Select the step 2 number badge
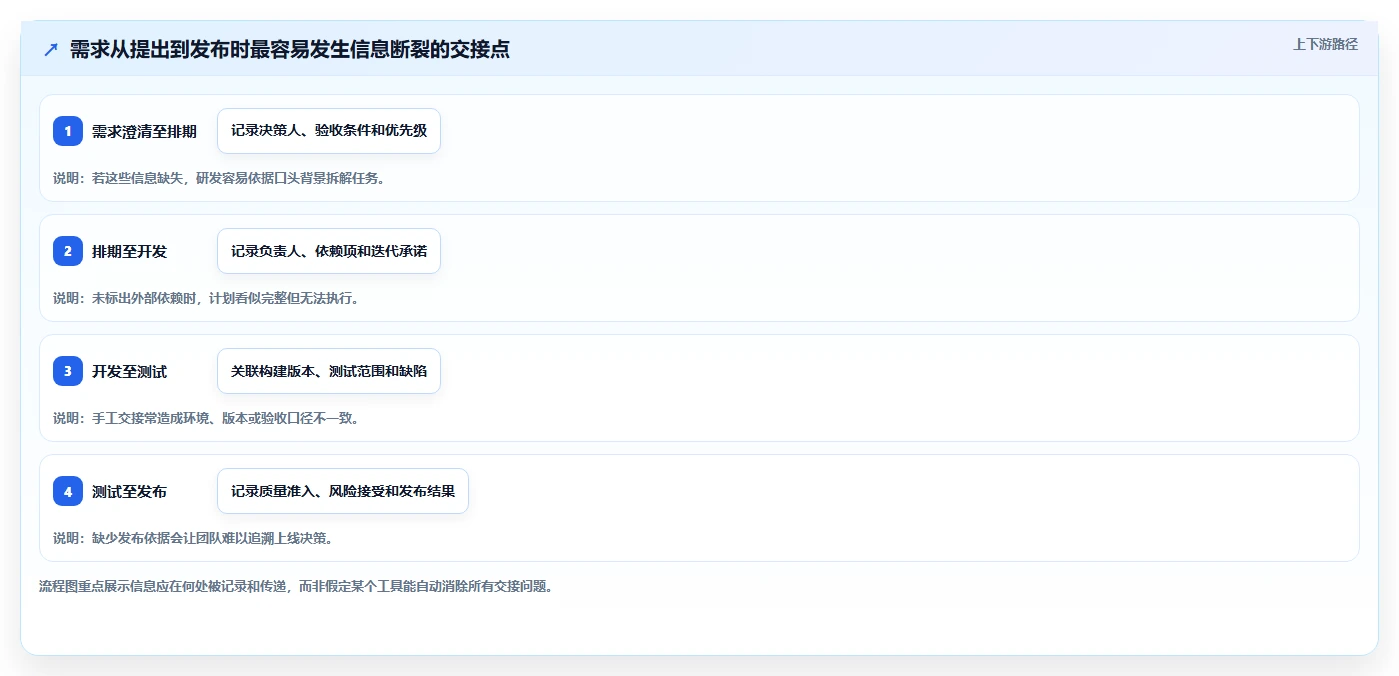The height and width of the screenshot is (676, 1399). coord(68,251)
